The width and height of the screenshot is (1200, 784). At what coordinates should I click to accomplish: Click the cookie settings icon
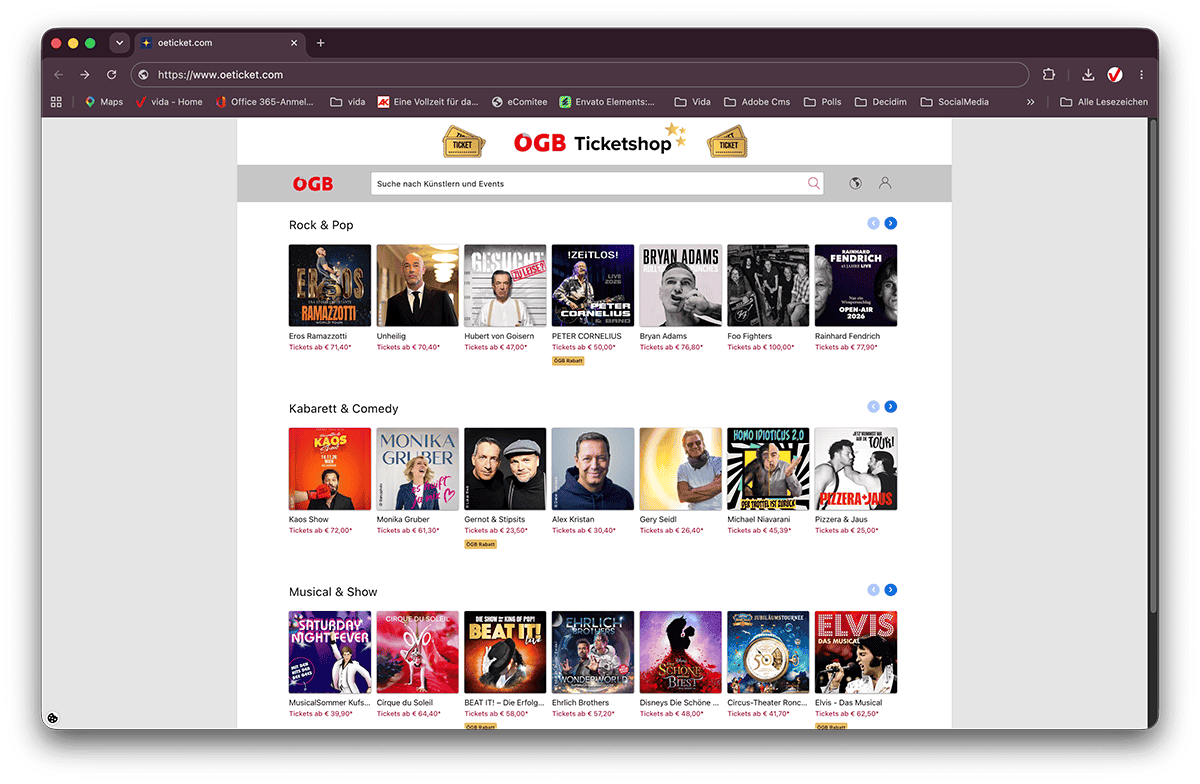(53, 718)
